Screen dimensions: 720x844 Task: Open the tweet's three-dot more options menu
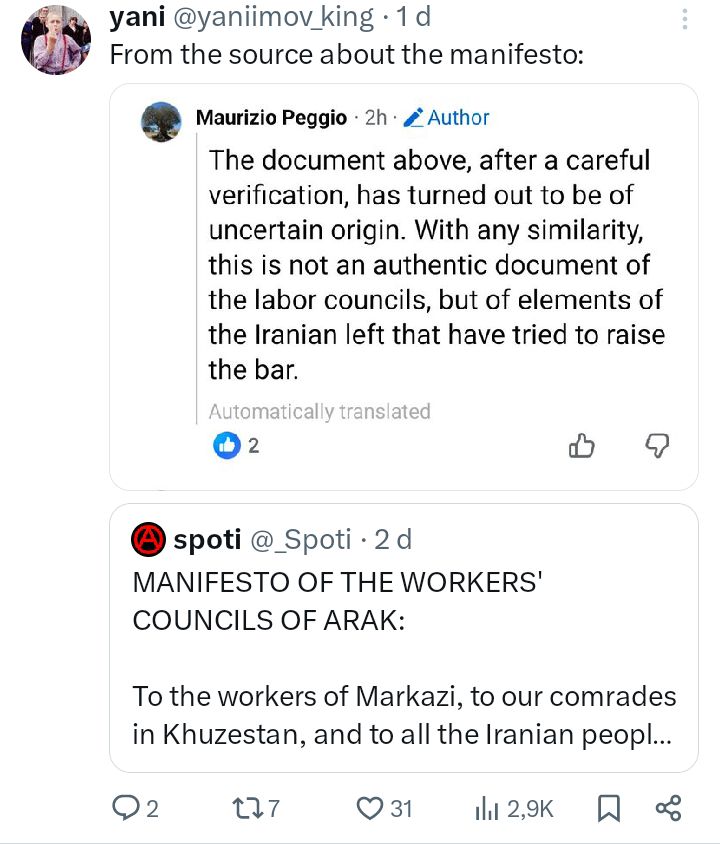coord(684,20)
